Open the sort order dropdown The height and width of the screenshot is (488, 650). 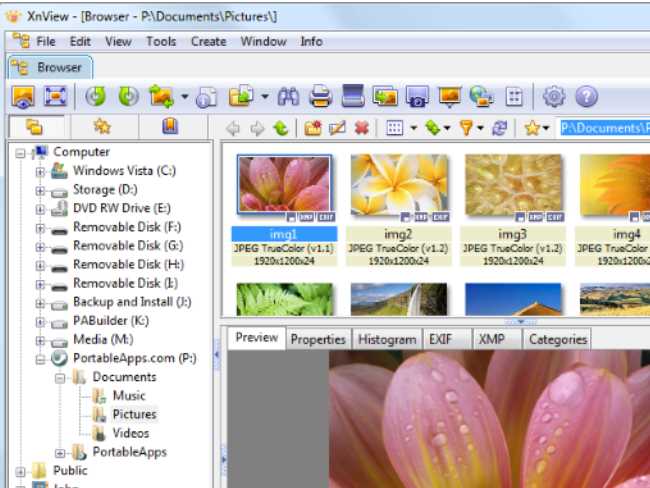[447, 128]
